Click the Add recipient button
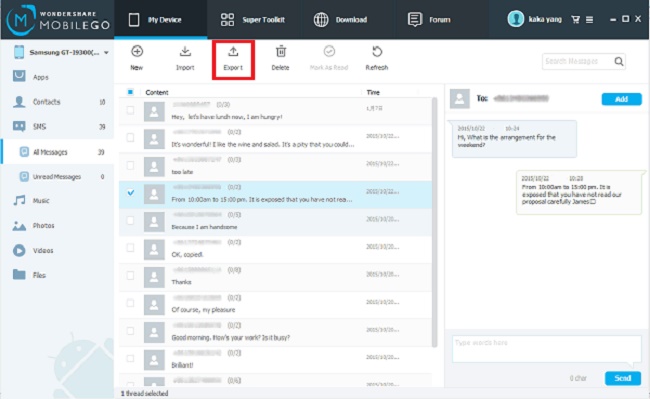Image resolution: width=650 pixels, height=399 pixels. point(621,99)
